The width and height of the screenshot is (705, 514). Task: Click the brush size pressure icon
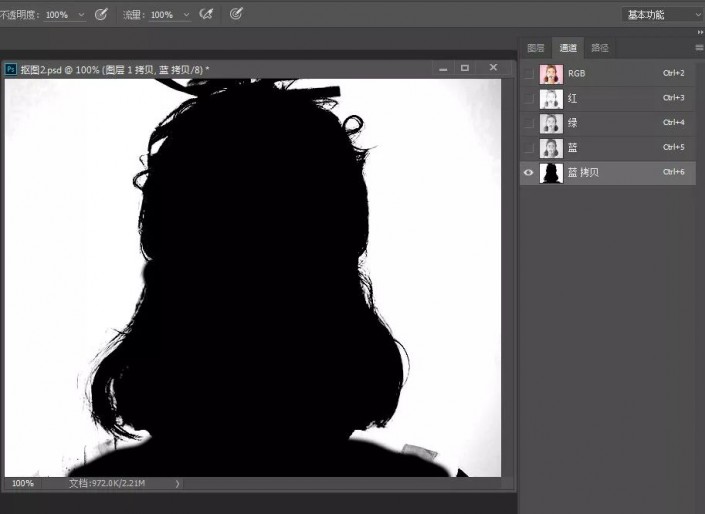[x=236, y=14]
